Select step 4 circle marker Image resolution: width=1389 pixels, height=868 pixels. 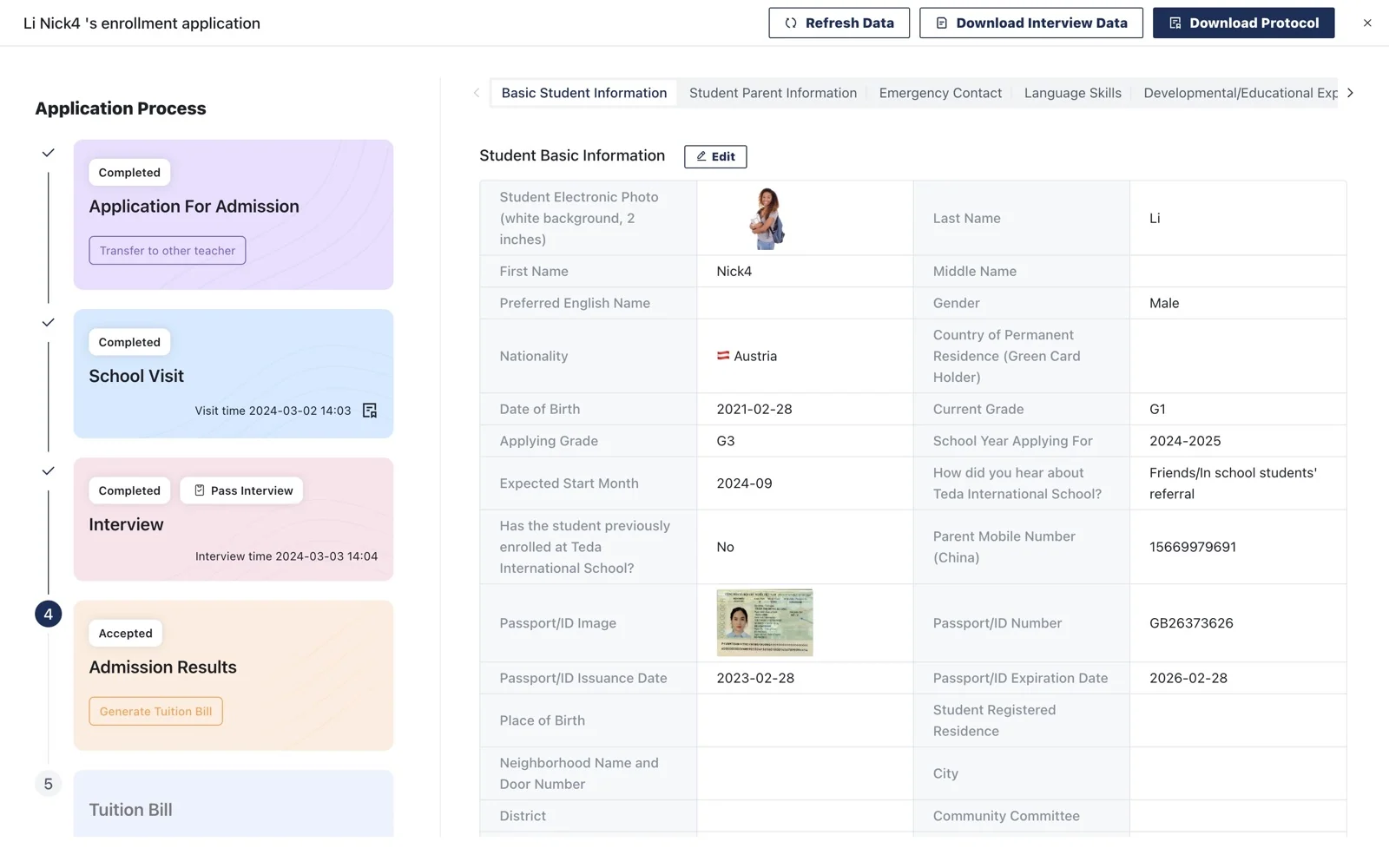point(49,615)
